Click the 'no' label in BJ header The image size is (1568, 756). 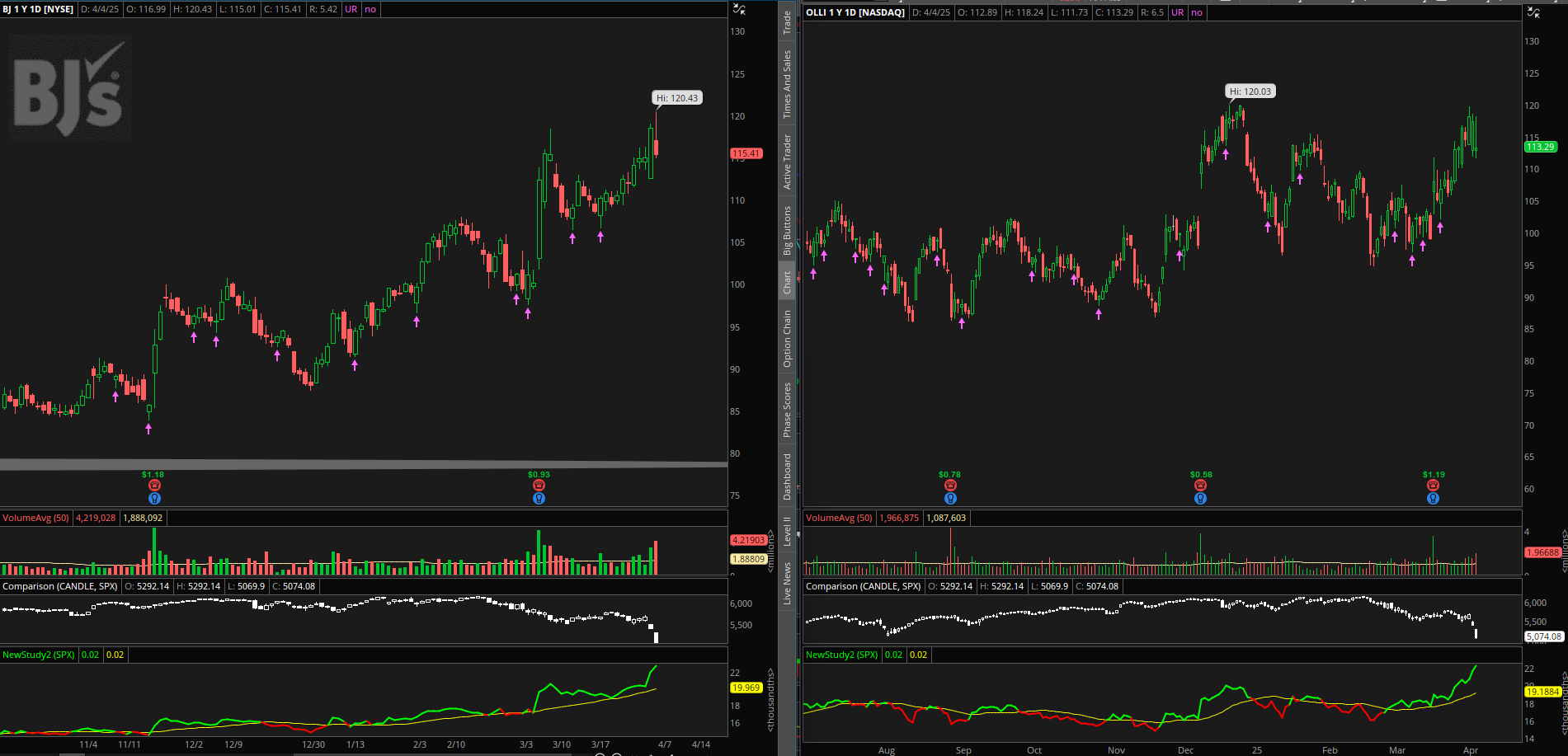pyautogui.click(x=370, y=9)
